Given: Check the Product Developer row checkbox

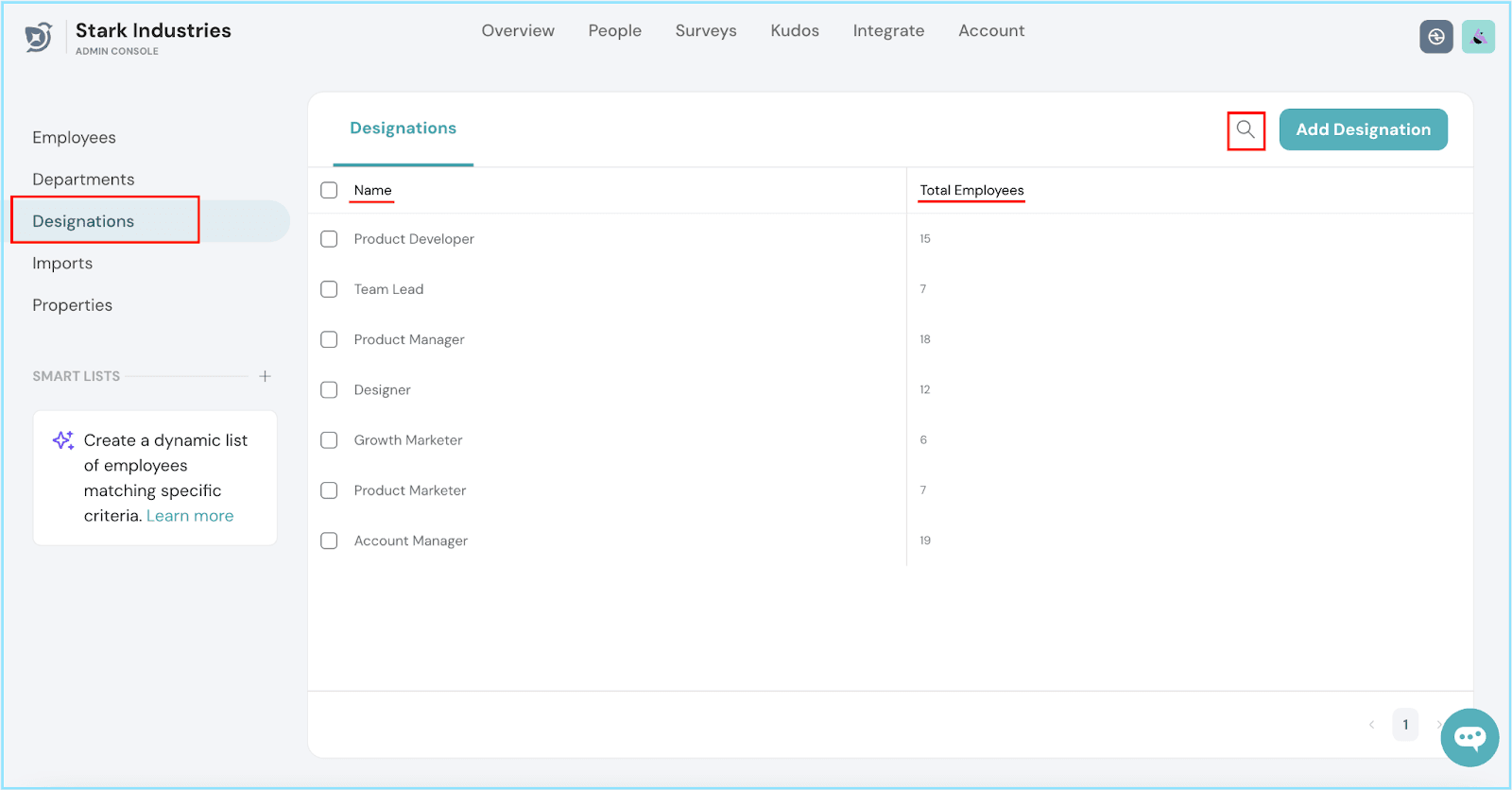Looking at the screenshot, I should [x=329, y=239].
